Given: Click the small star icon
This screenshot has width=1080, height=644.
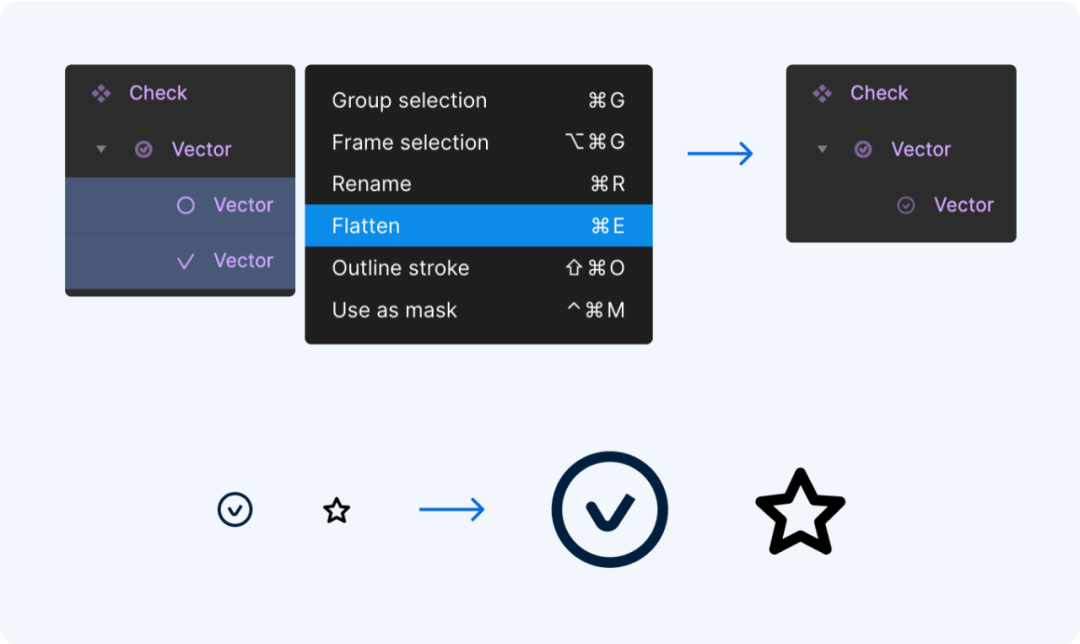Looking at the screenshot, I should 337,510.
